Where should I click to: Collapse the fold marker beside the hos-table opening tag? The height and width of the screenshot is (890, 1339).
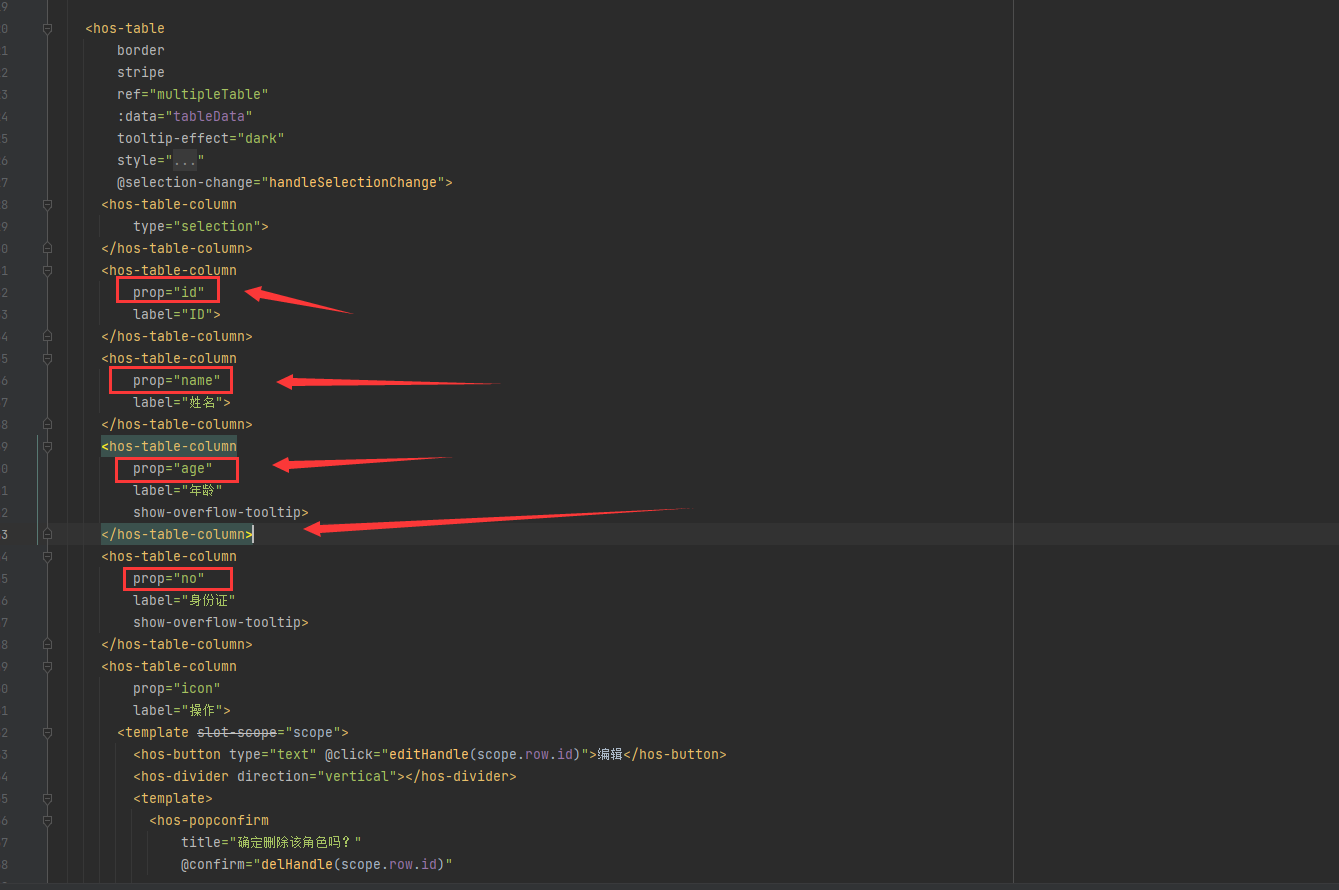[x=47, y=28]
